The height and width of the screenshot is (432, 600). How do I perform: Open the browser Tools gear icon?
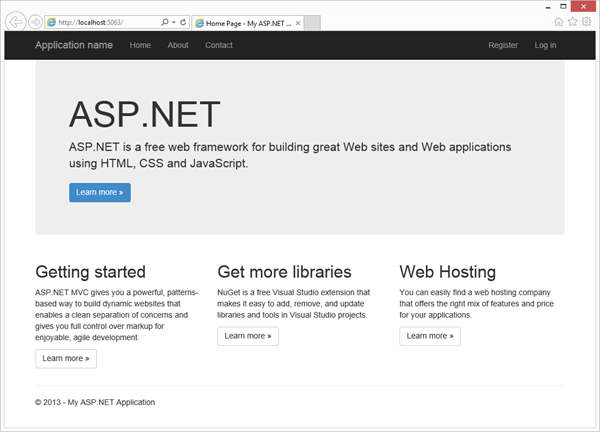pyautogui.click(x=586, y=21)
